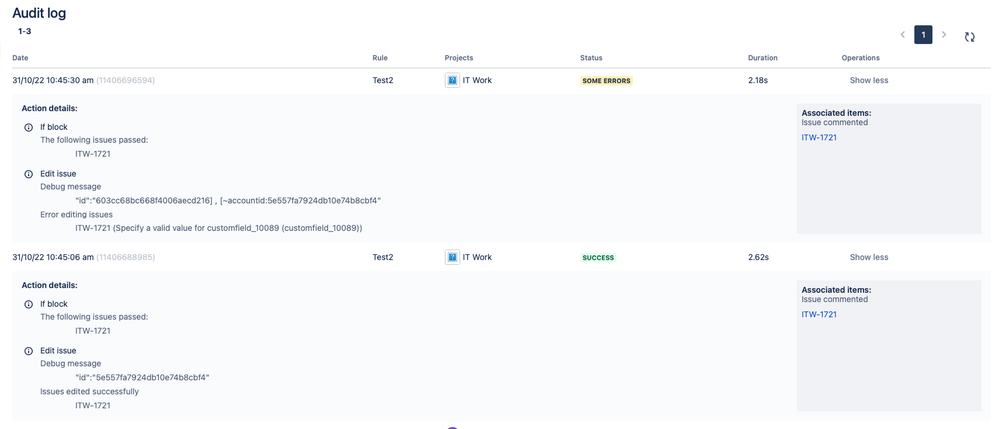The image size is (999, 429).
Task: Click date 31/10/22 10:45:06 am
Action: point(53,258)
